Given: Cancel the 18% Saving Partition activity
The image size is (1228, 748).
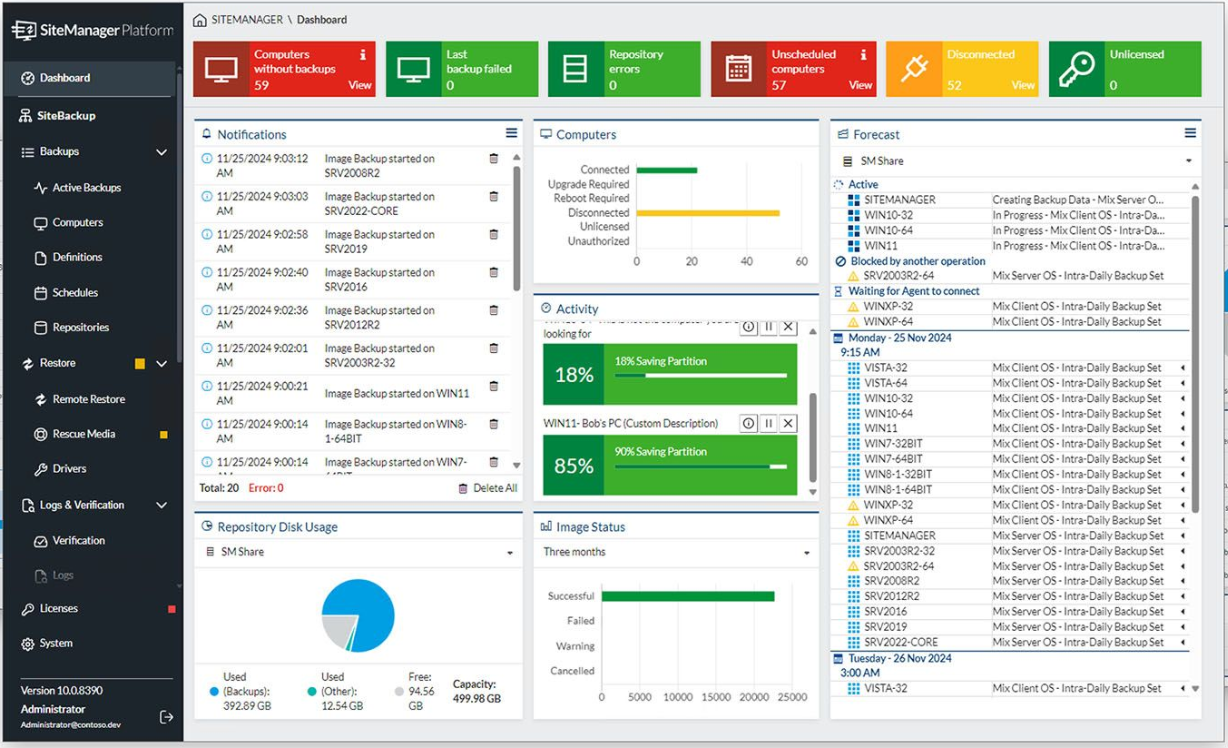Looking at the screenshot, I should 788,327.
